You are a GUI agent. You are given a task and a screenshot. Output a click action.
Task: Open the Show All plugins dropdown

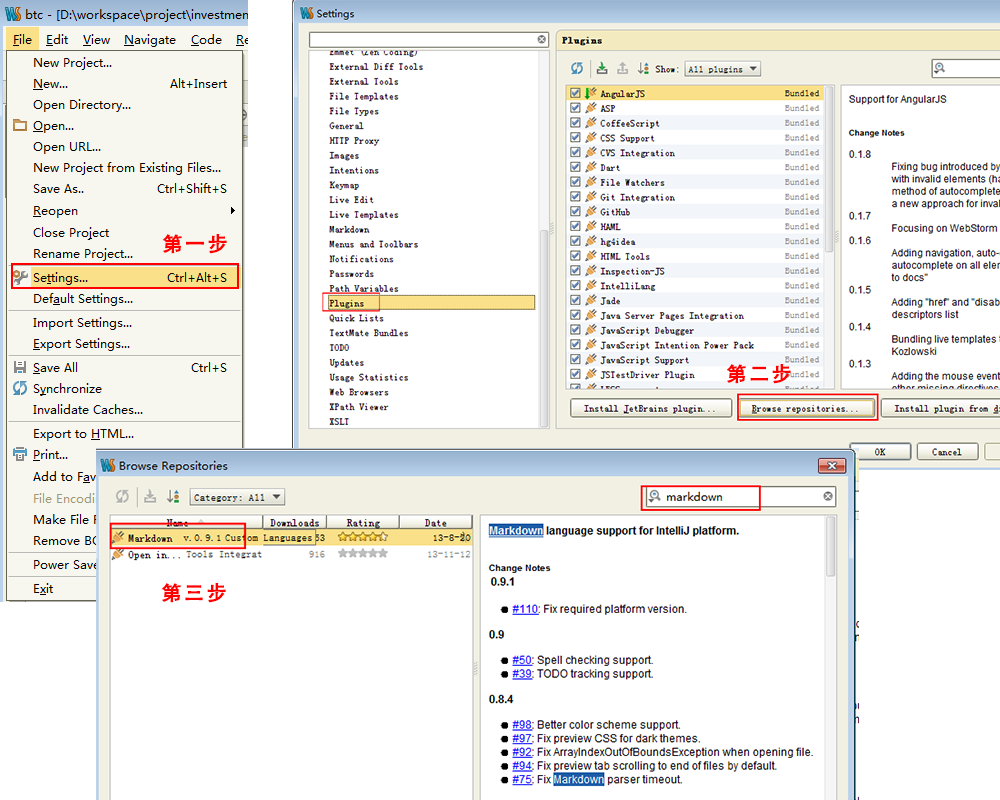723,69
